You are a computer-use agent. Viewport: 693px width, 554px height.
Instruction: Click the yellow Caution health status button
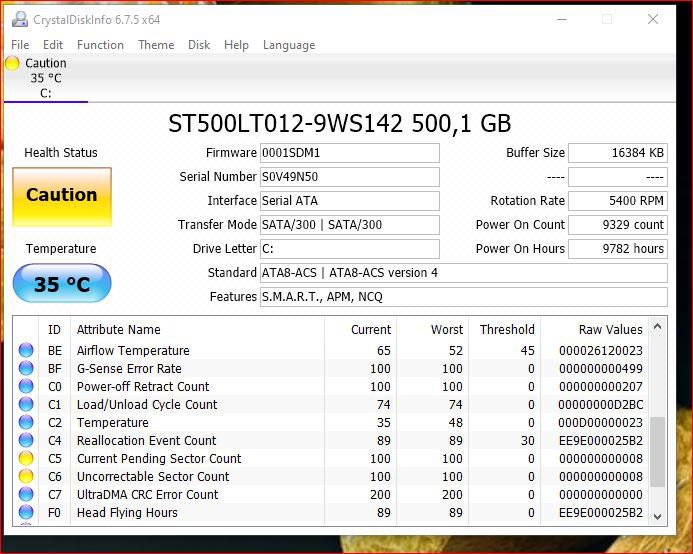62,197
